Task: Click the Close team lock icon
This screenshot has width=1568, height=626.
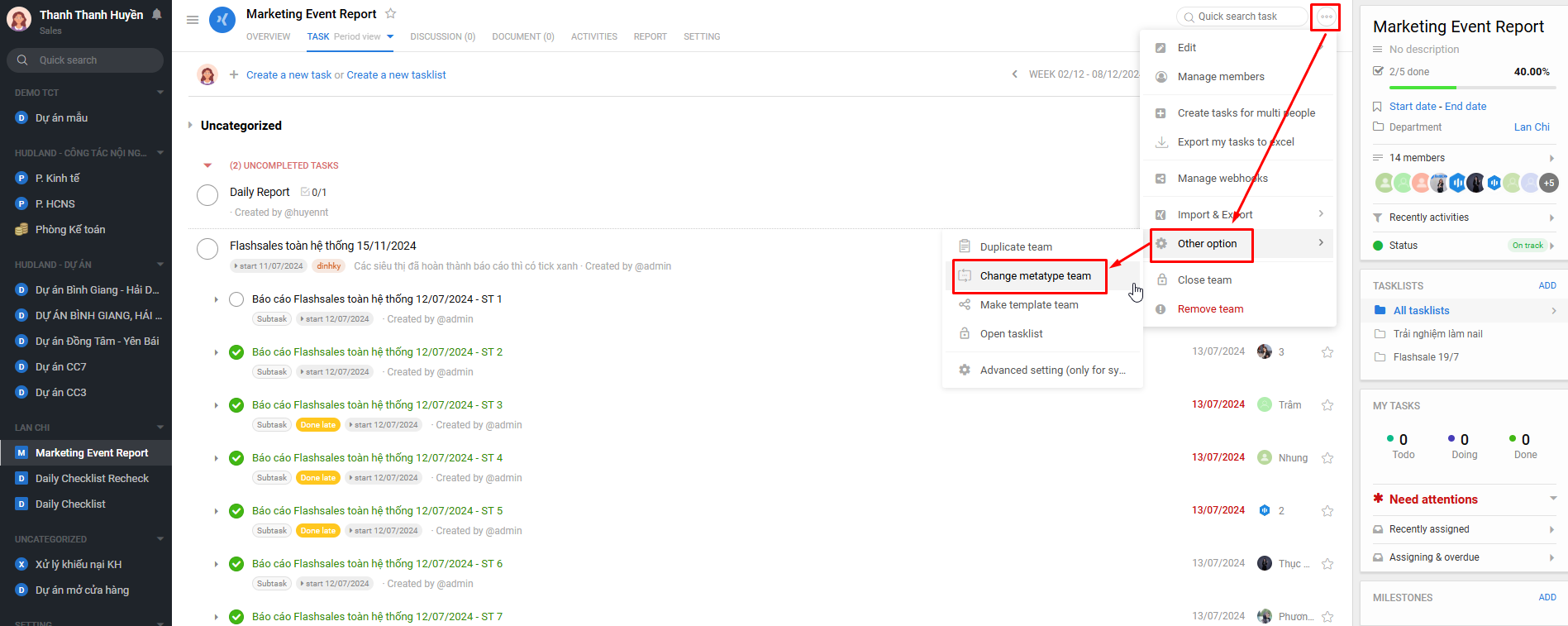Action: 1161,280
